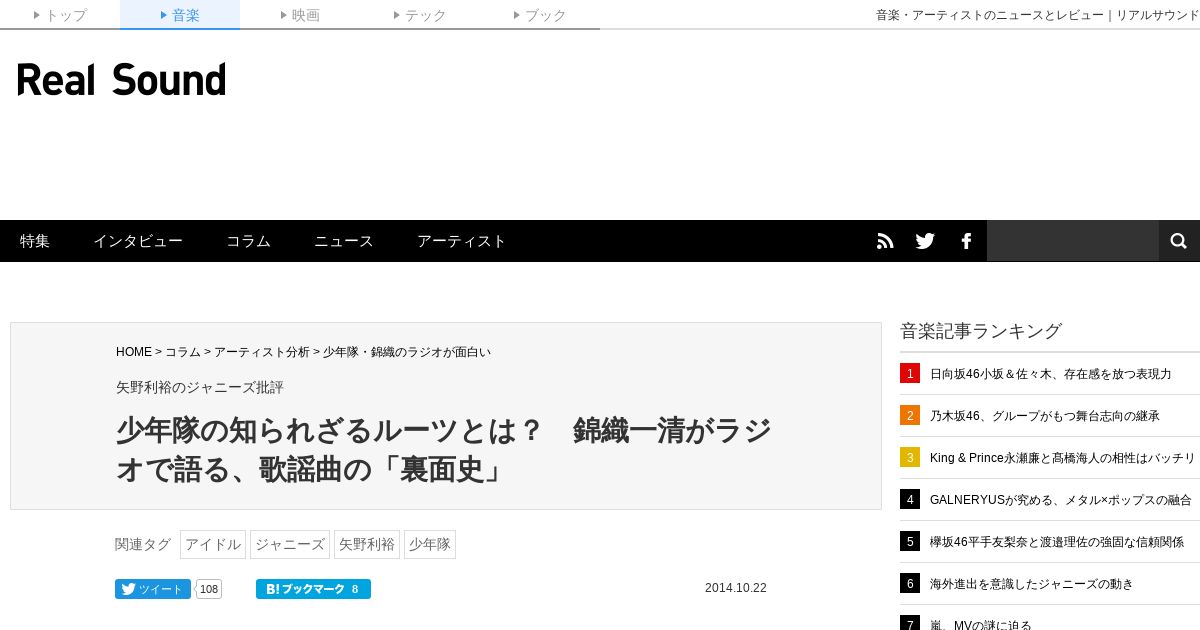Select the 矢野利裕 tag

tap(367, 545)
